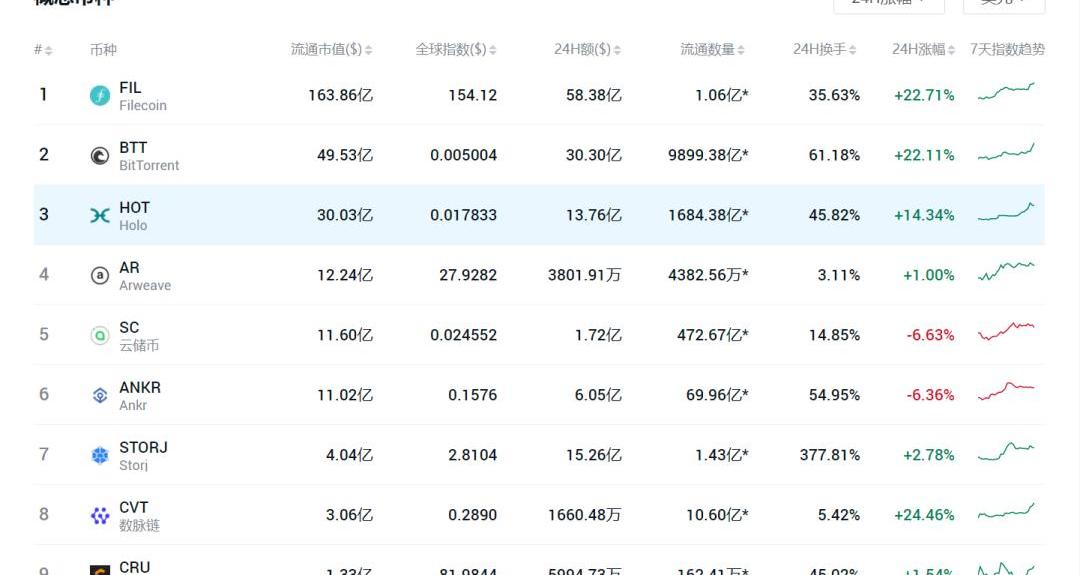This screenshot has height=575, width=1080.
Task: Open the SC 云储币 coin page
Action: 138,336
